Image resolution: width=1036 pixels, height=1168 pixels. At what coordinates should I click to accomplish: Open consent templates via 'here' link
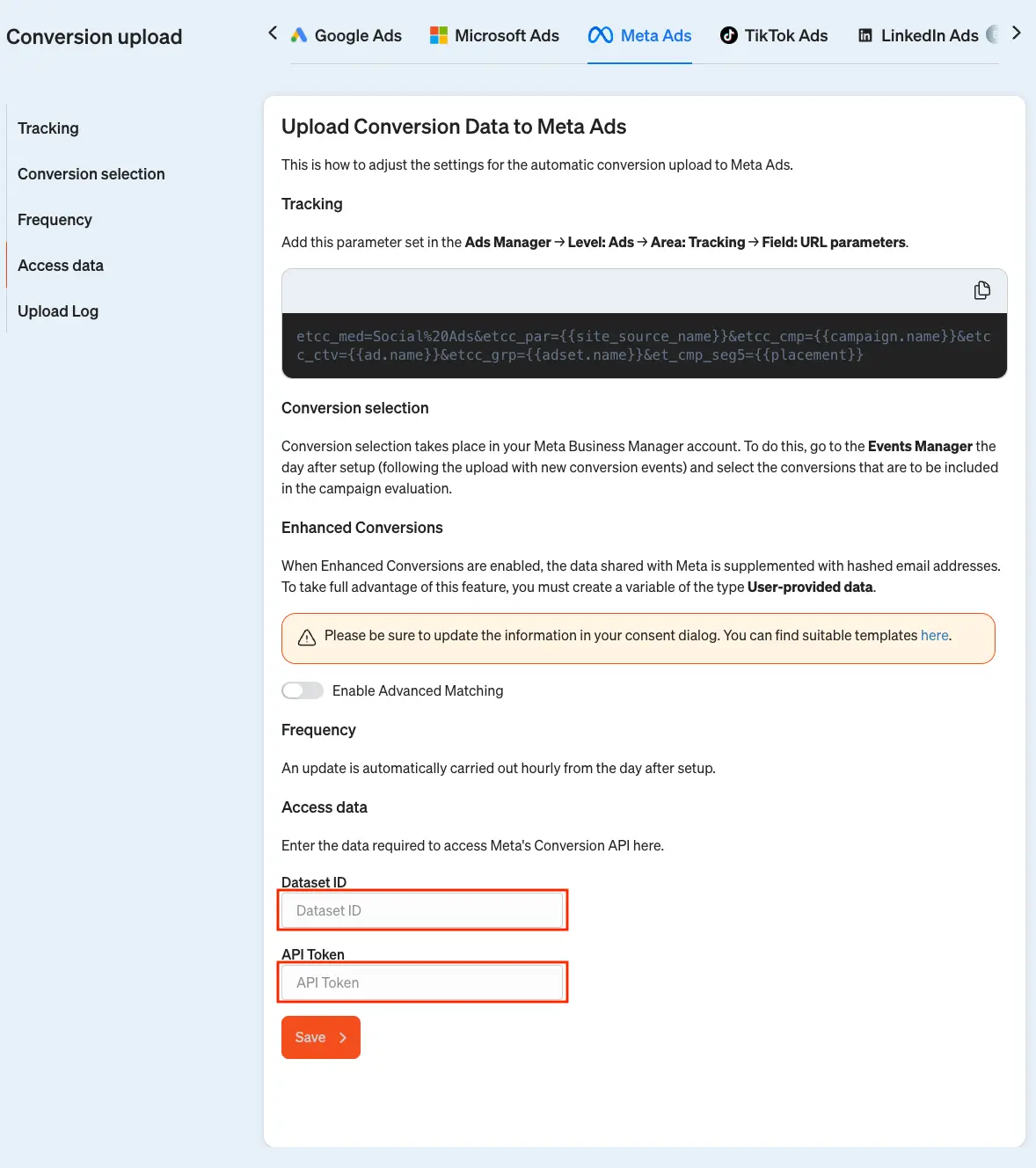934,635
